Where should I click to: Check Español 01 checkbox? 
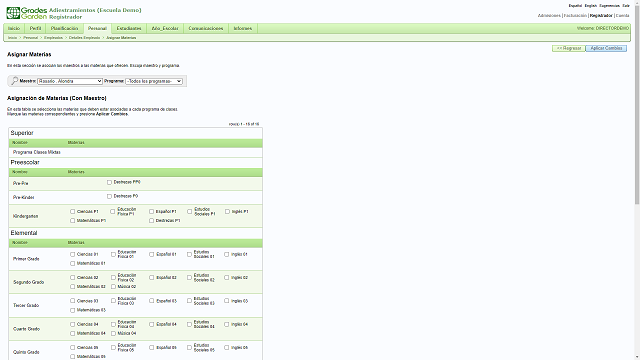pos(151,254)
